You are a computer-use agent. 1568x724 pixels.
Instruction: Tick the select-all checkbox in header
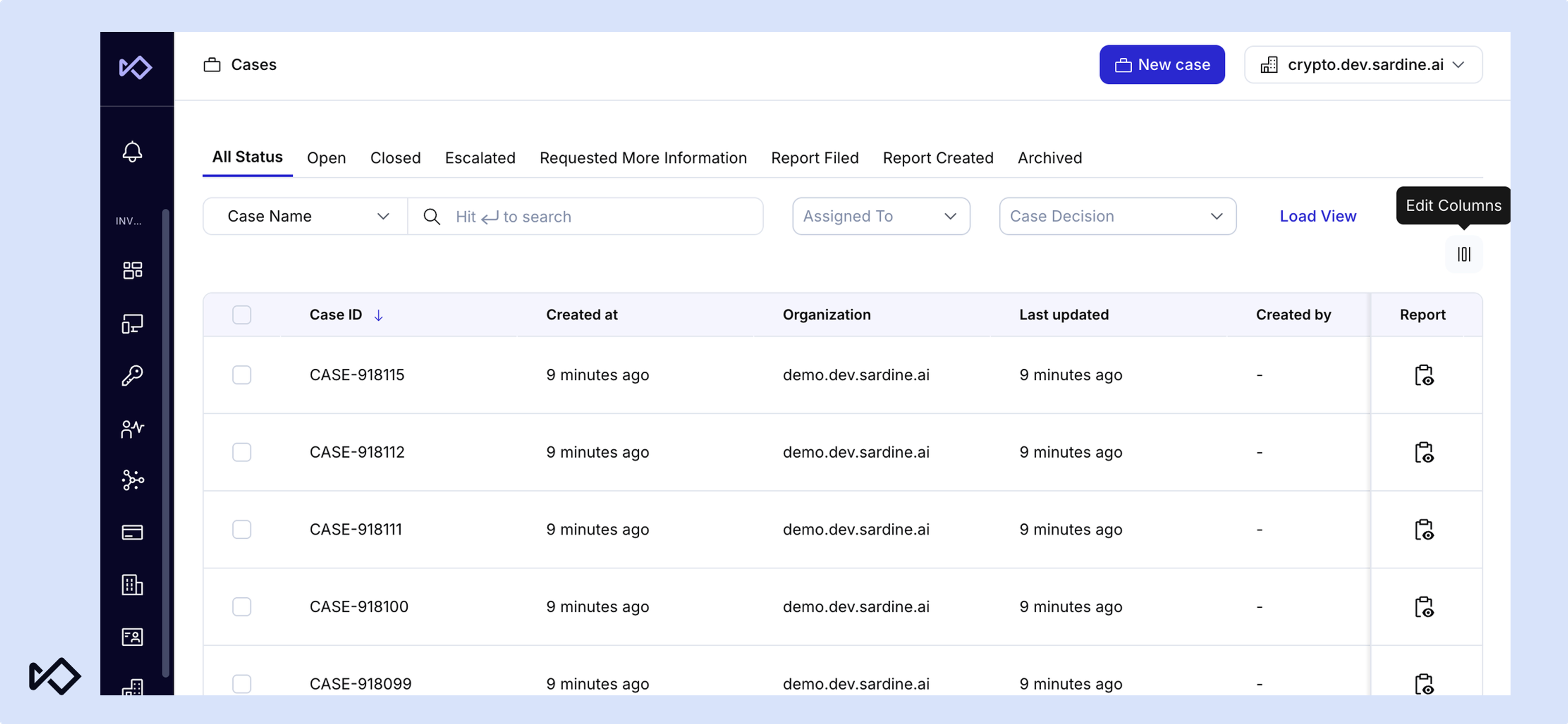pos(242,314)
